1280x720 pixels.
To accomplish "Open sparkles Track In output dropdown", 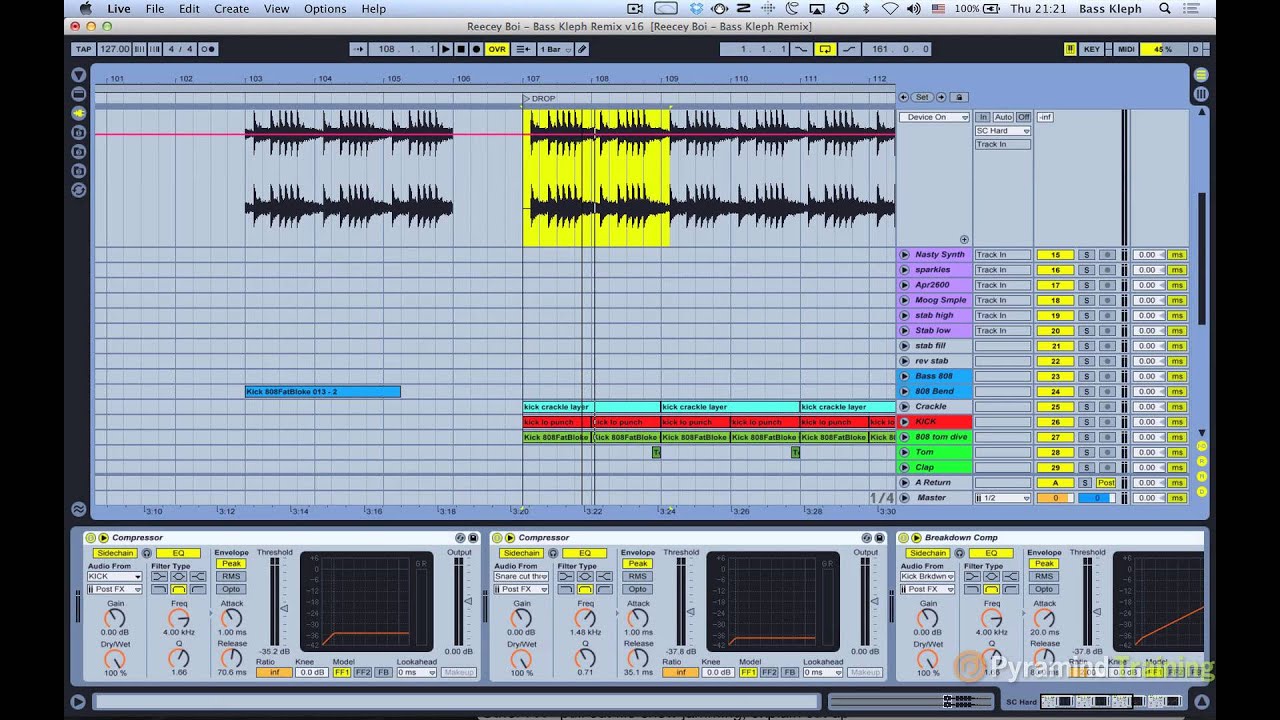I will coord(1003,270).
